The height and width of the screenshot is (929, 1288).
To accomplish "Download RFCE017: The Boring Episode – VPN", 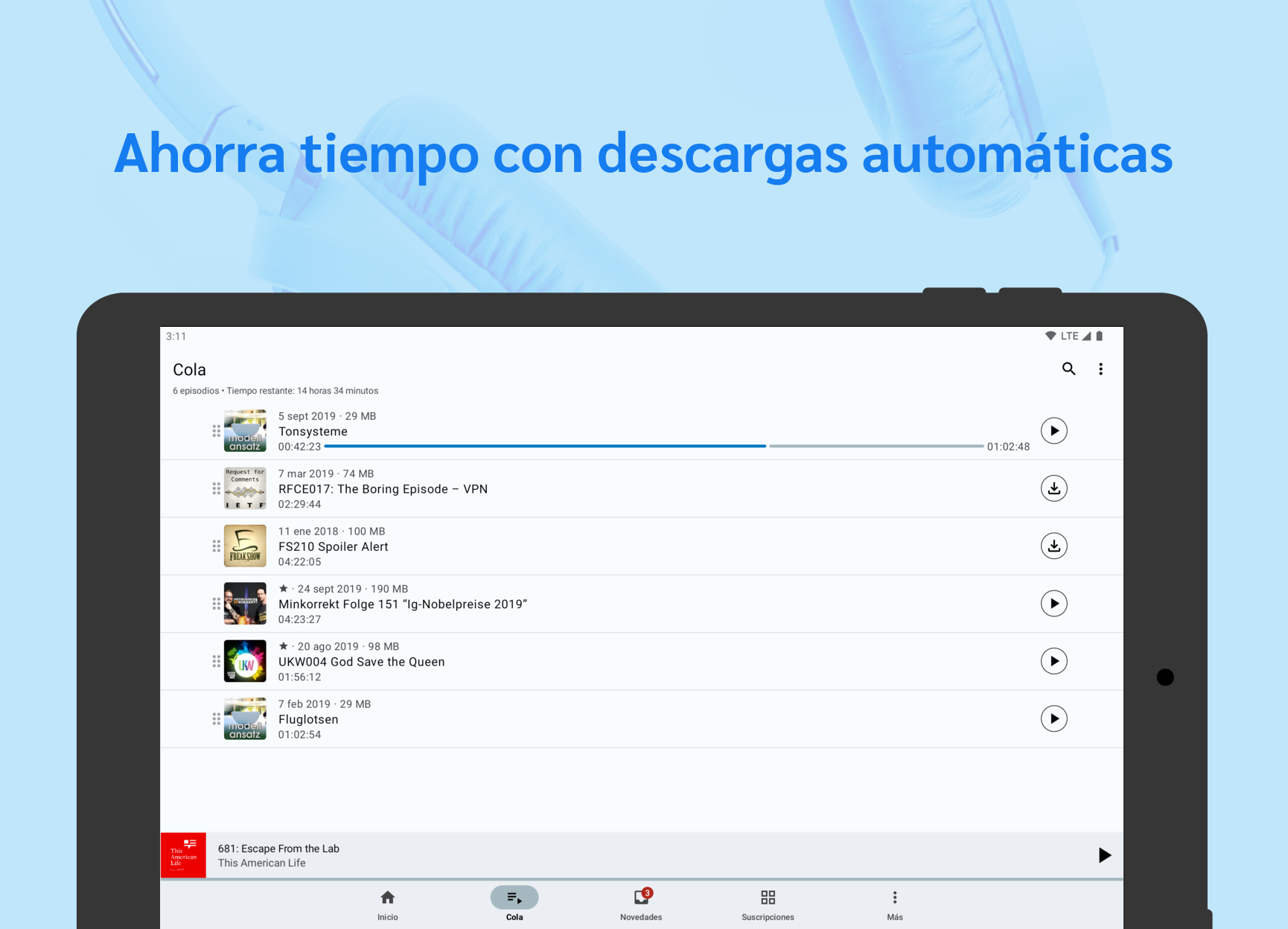I will tap(1053, 488).
